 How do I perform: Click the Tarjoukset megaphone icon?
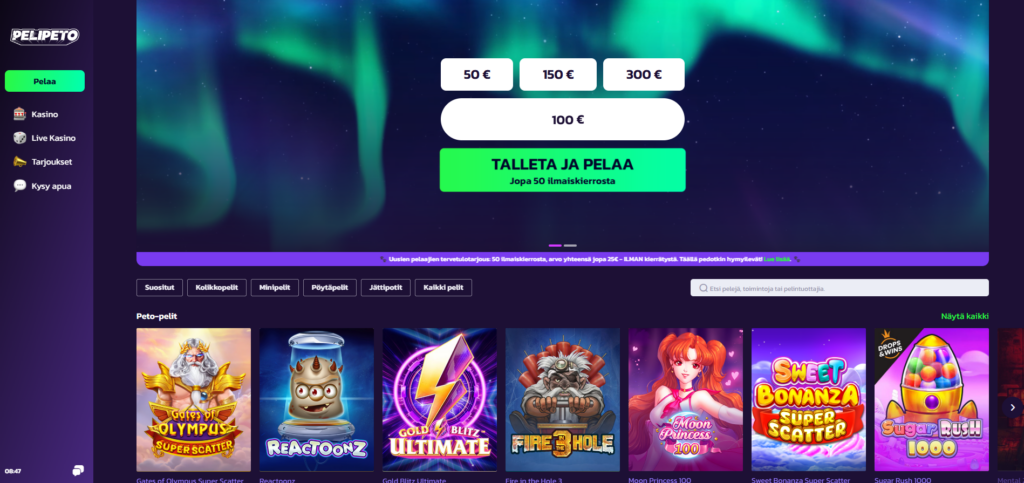(x=20, y=162)
